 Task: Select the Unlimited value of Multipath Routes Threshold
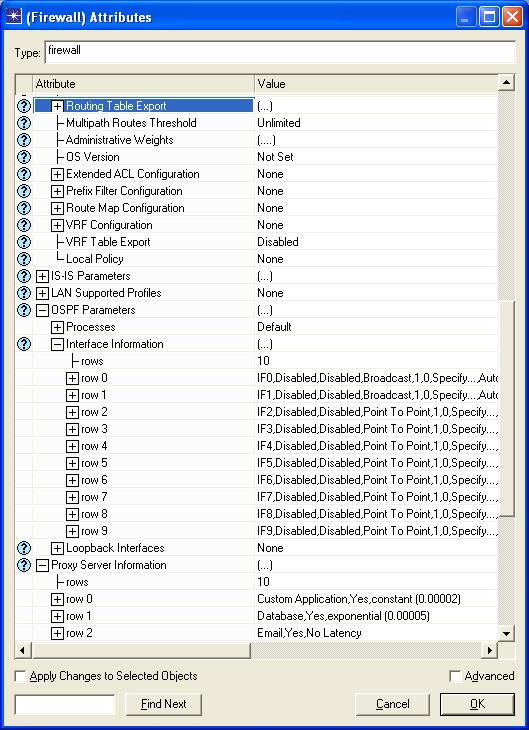[278, 123]
